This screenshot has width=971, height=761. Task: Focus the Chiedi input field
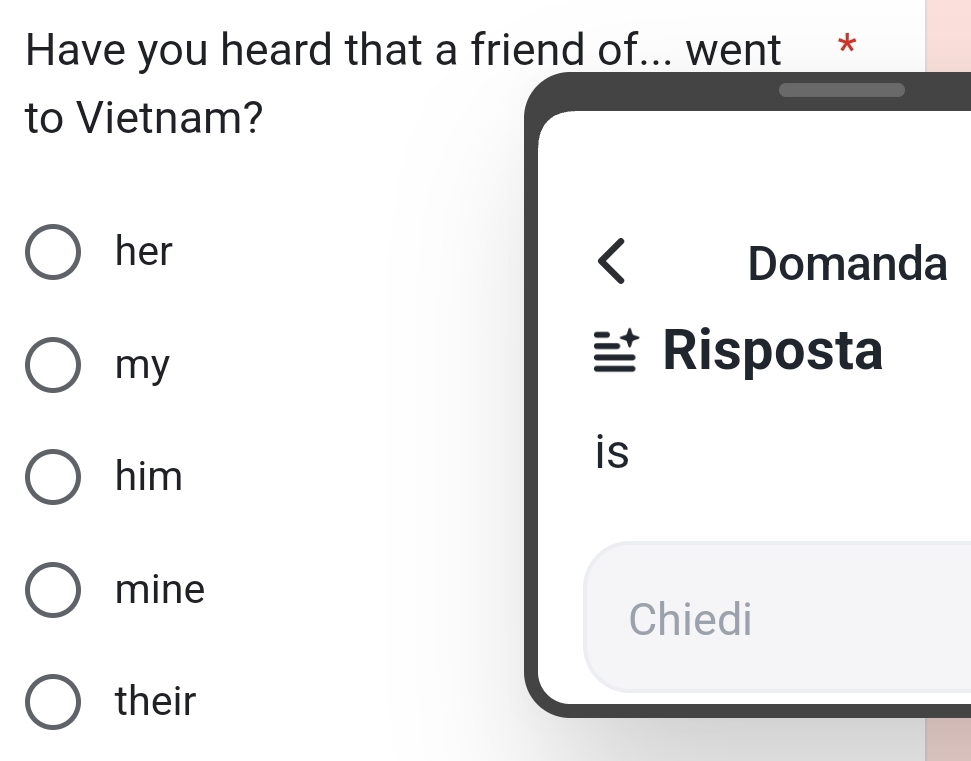(x=777, y=617)
